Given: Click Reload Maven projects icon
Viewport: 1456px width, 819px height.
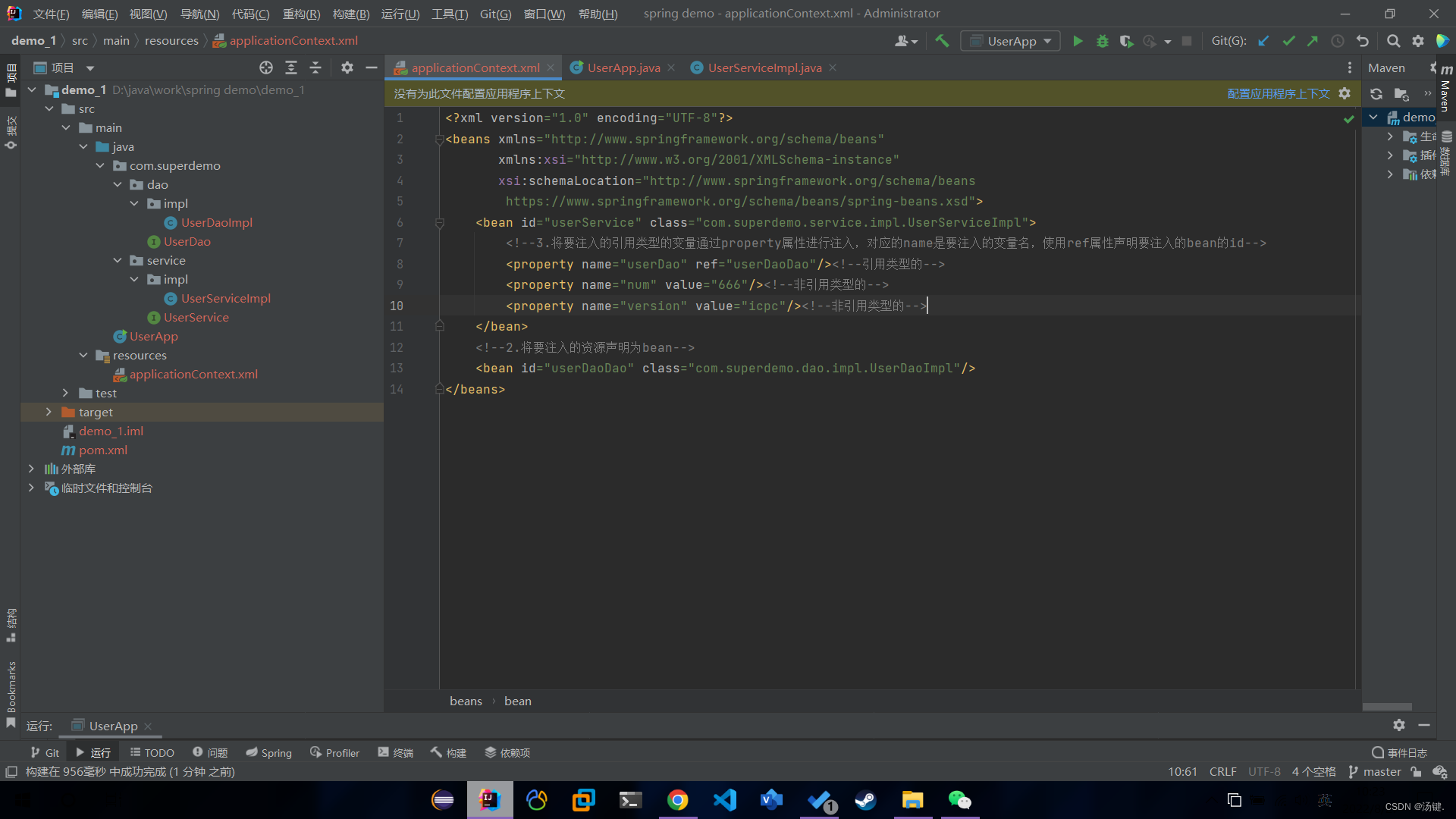Looking at the screenshot, I should pyautogui.click(x=1376, y=94).
